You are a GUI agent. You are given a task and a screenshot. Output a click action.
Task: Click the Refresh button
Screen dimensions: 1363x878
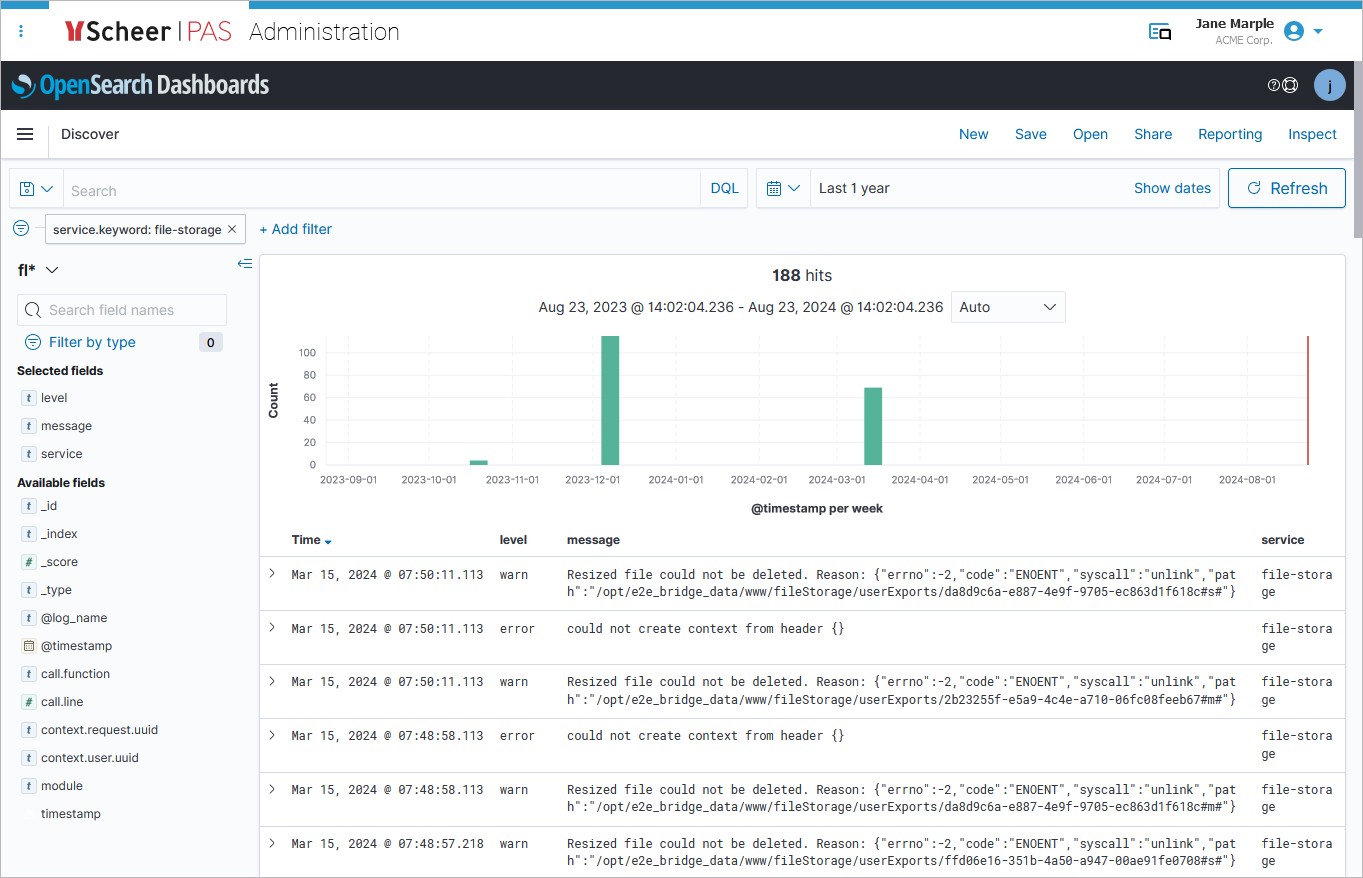[x=1286, y=188]
